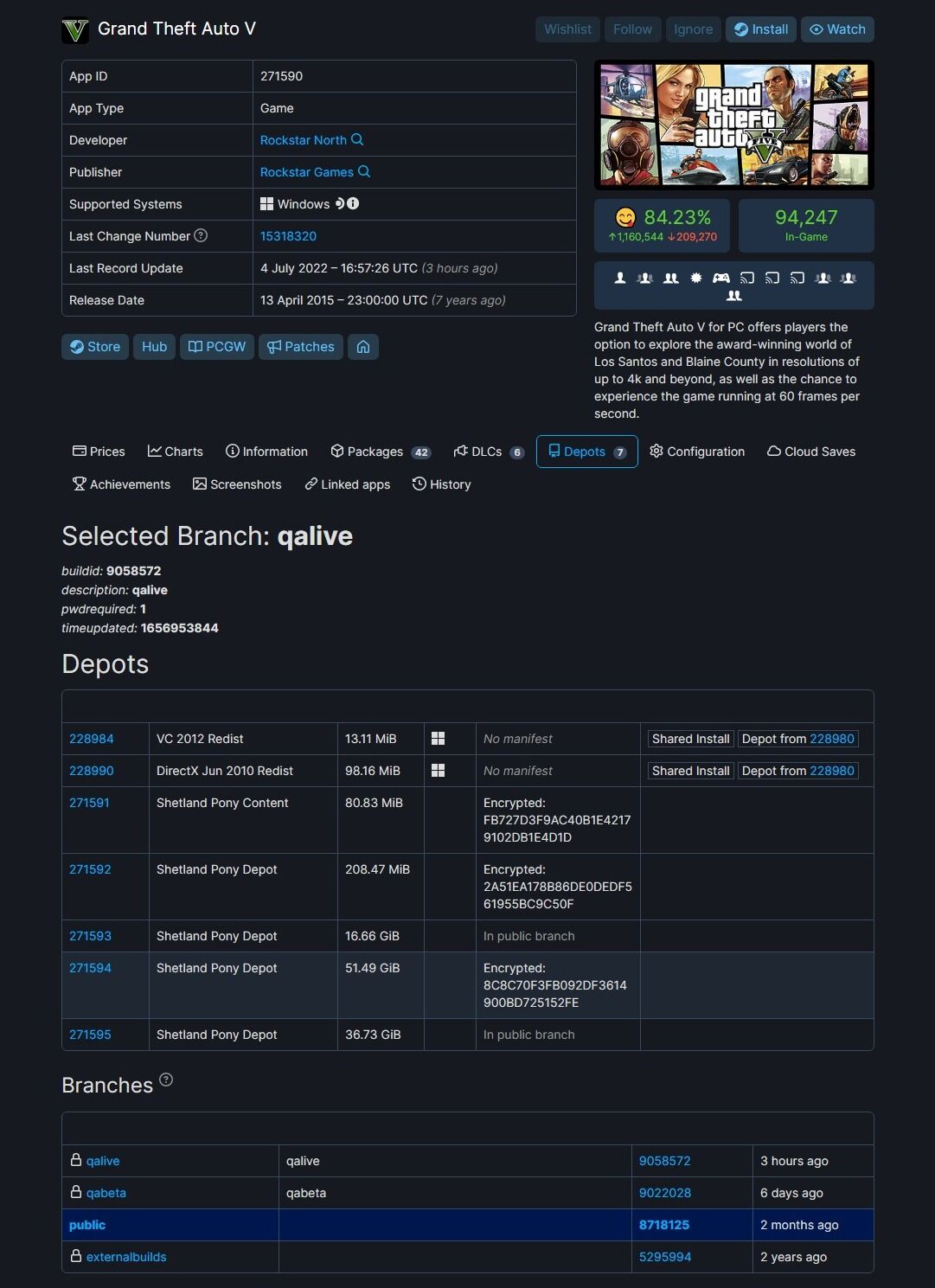
Task: Open depot 271594 link
Action: 90,968
